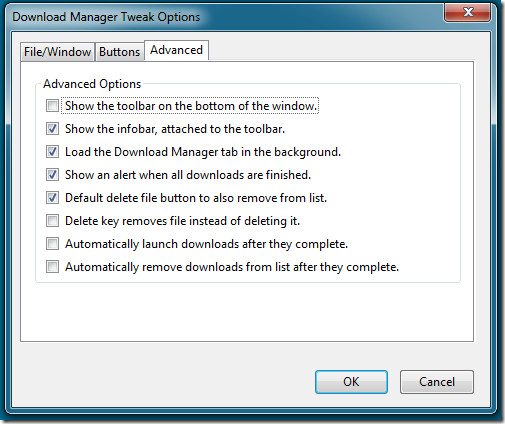The image size is (505, 424).
Task: Untick Default delete file button checkbox
Action: coord(52,198)
